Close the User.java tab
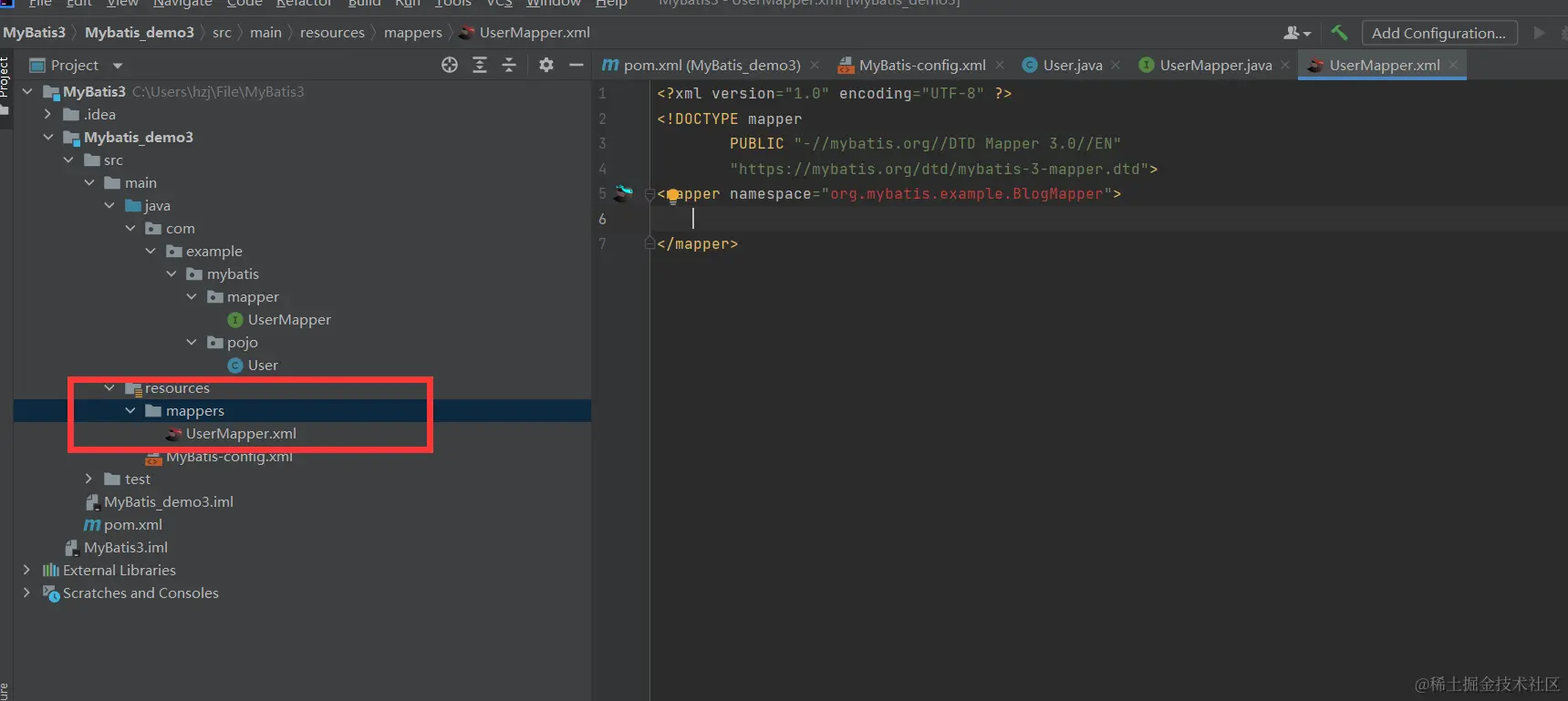The image size is (1568, 701). point(1116,65)
